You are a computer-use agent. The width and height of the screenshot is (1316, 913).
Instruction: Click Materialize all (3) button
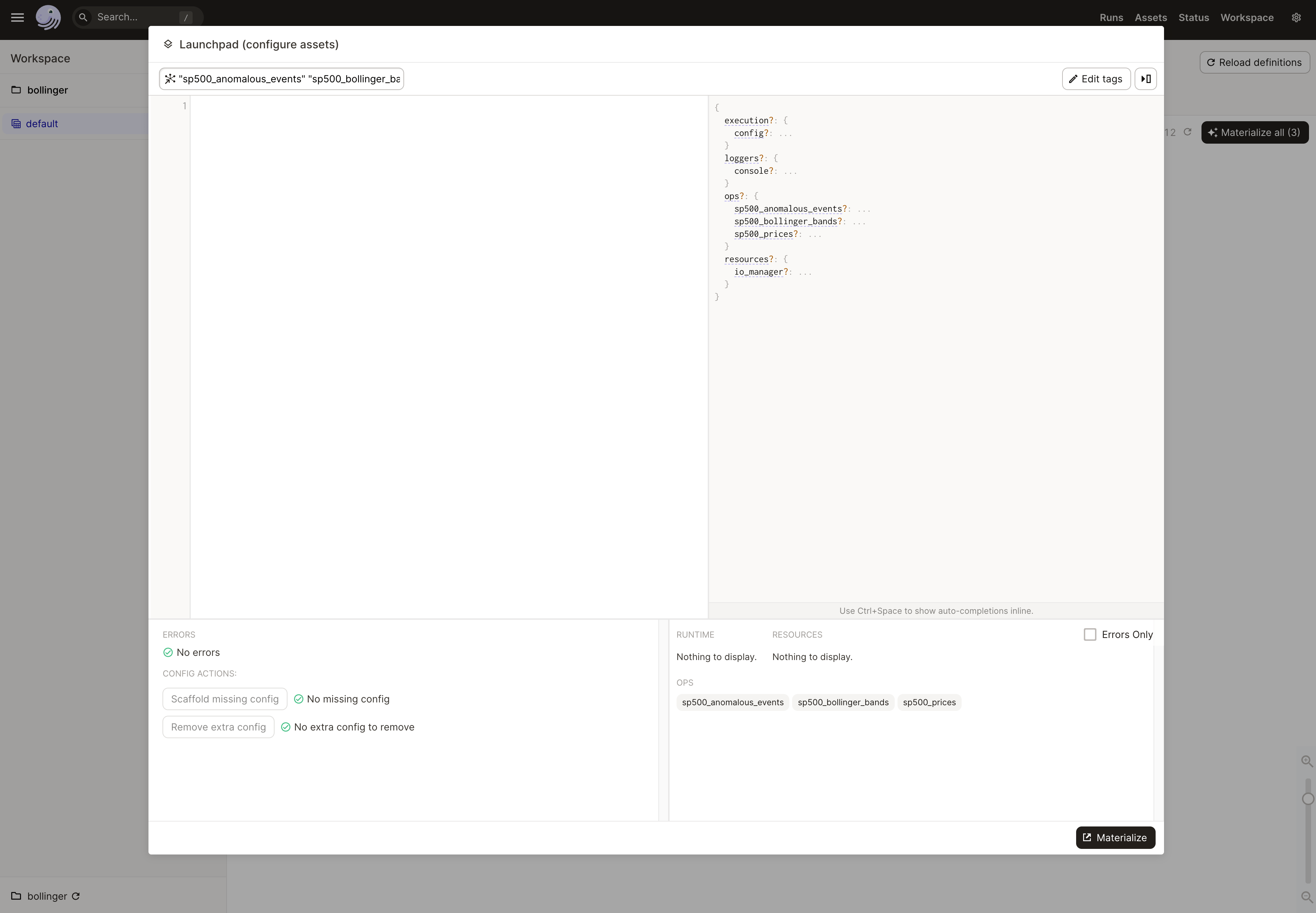pos(1255,132)
